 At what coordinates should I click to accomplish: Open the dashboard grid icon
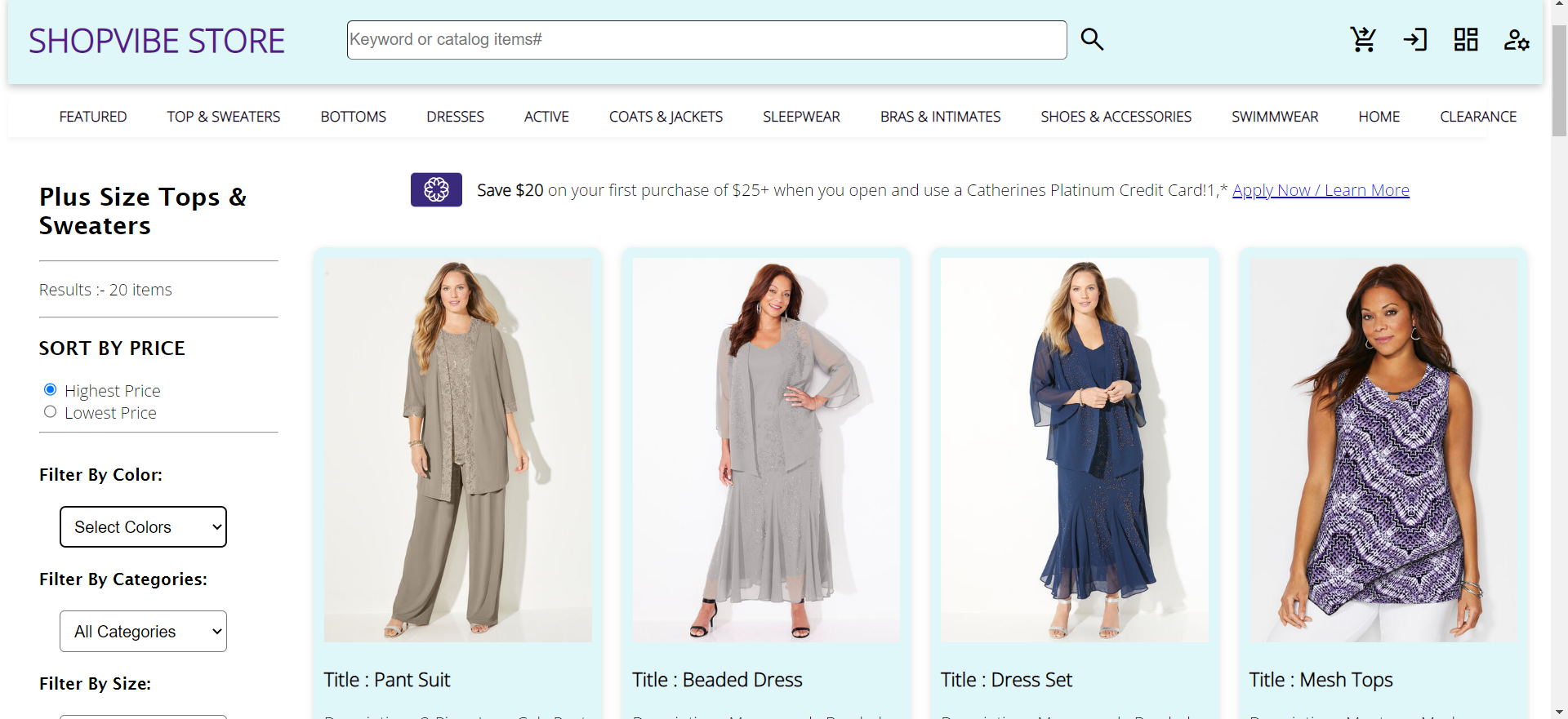[1466, 39]
